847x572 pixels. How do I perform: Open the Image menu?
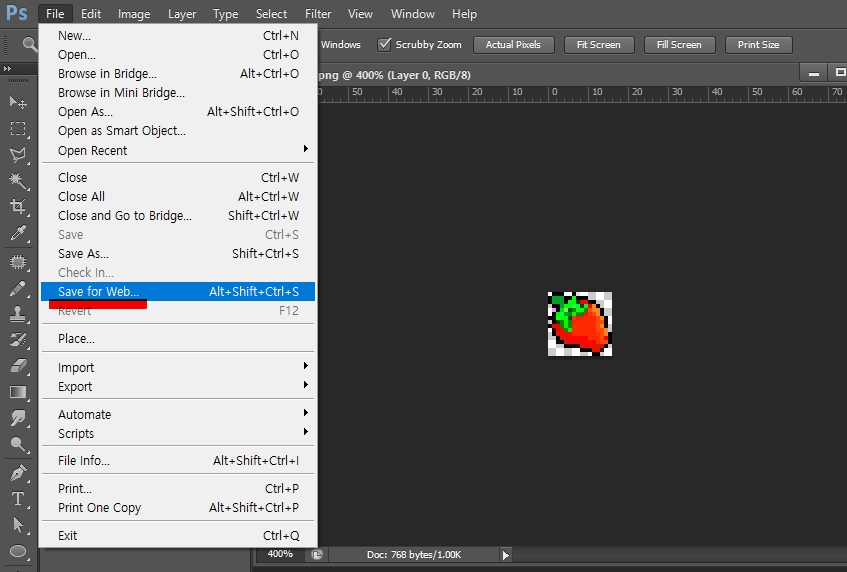(134, 14)
